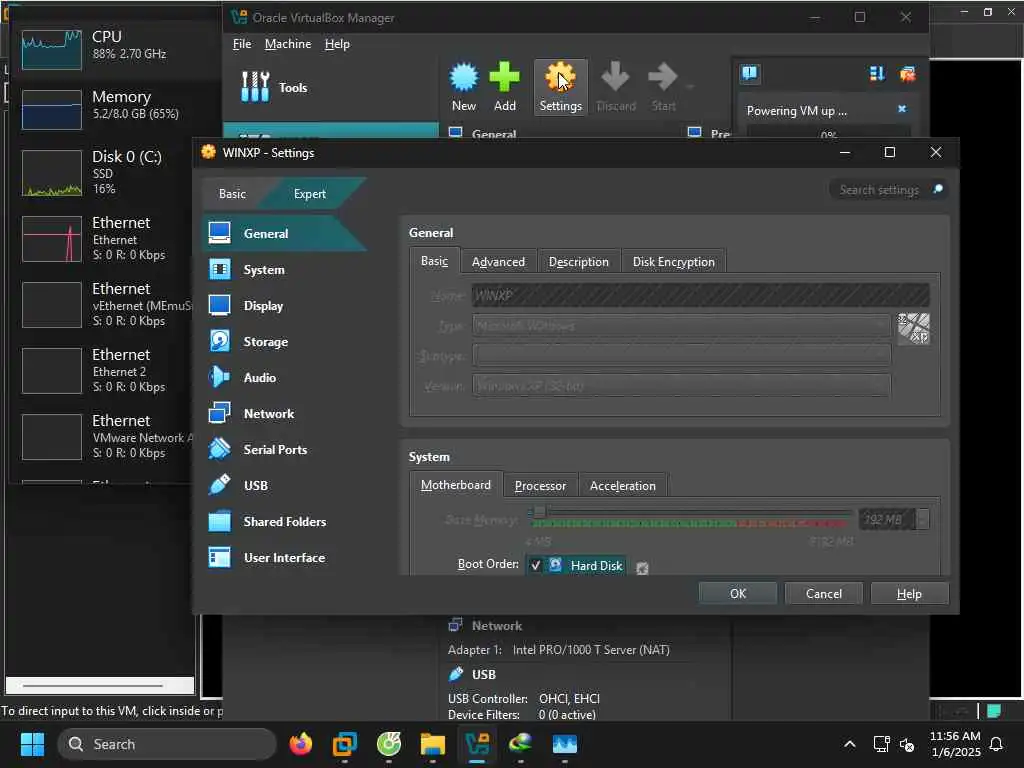1024x768 pixels.
Task: Open the Machine menu
Action: click(x=288, y=44)
